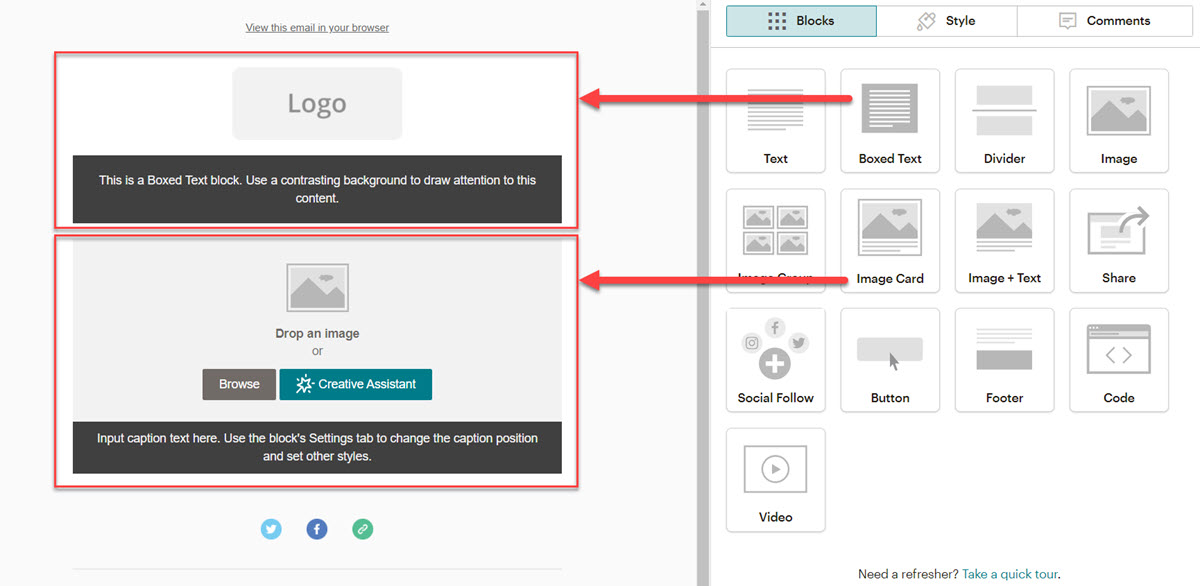
Task: Select the Text content block
Action: click(776, 121)
